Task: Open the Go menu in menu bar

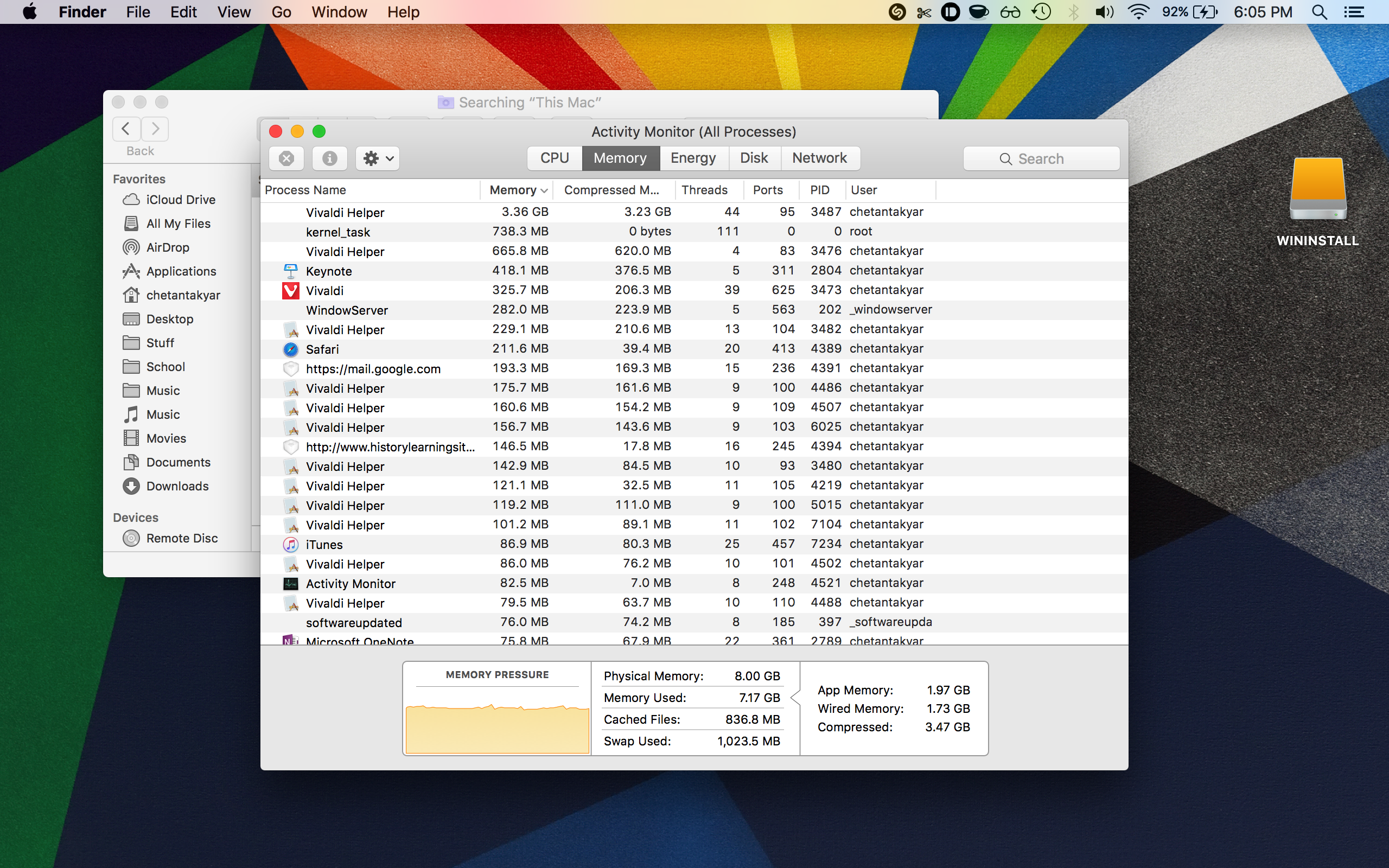Action: [x=281, y=12]
